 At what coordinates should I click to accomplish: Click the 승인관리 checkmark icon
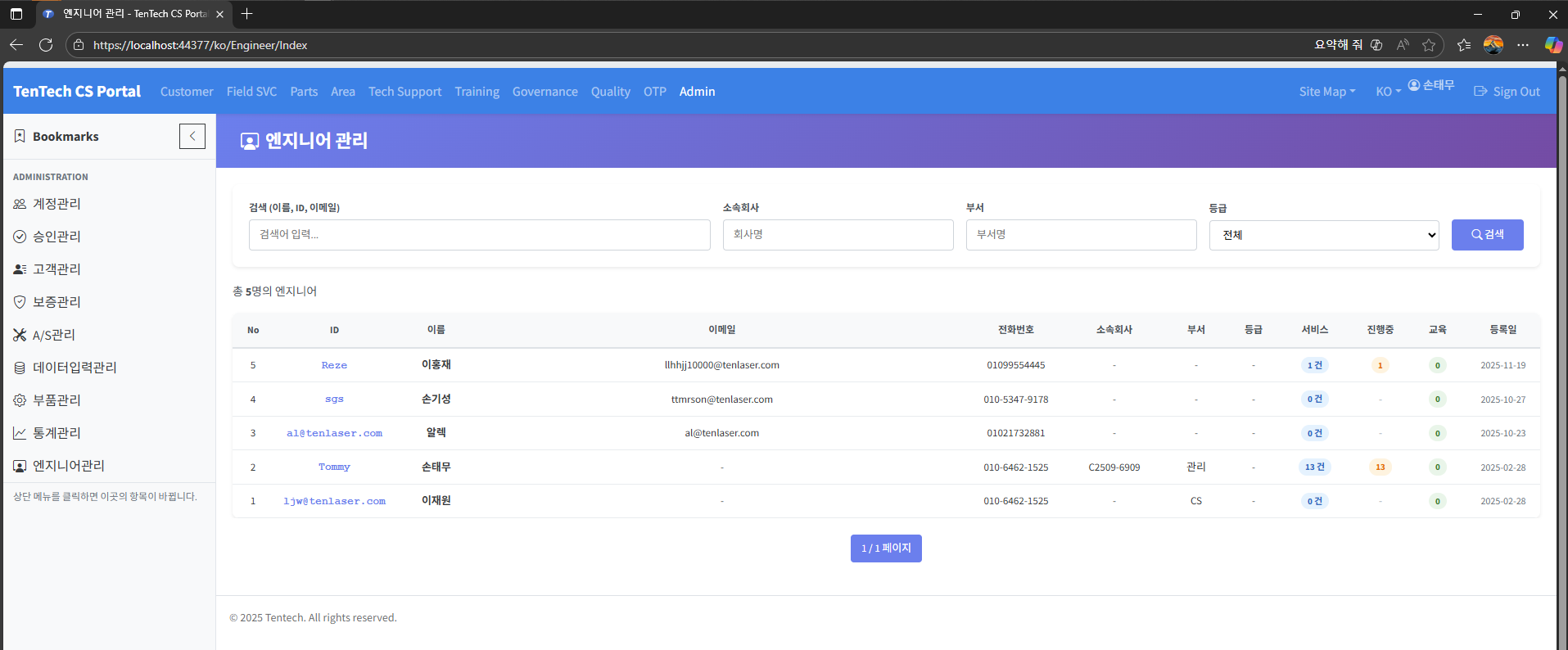20,237
